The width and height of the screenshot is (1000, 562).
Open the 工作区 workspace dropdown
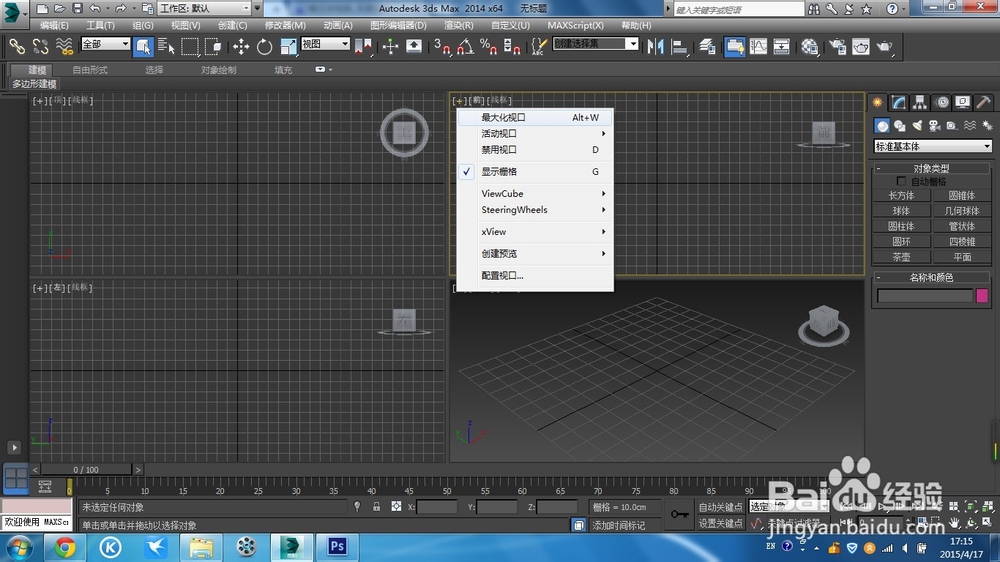pyautogui.click(x=204, y=8)
